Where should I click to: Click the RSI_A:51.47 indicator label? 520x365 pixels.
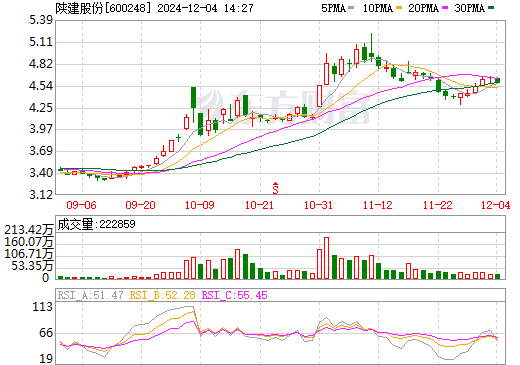90,295
